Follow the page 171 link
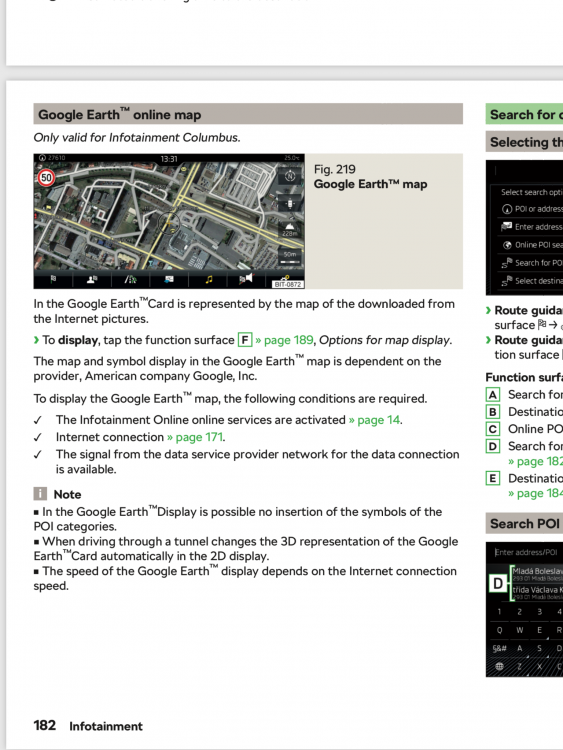The height and width of the screenshot is (750, 563). point(195,437)
